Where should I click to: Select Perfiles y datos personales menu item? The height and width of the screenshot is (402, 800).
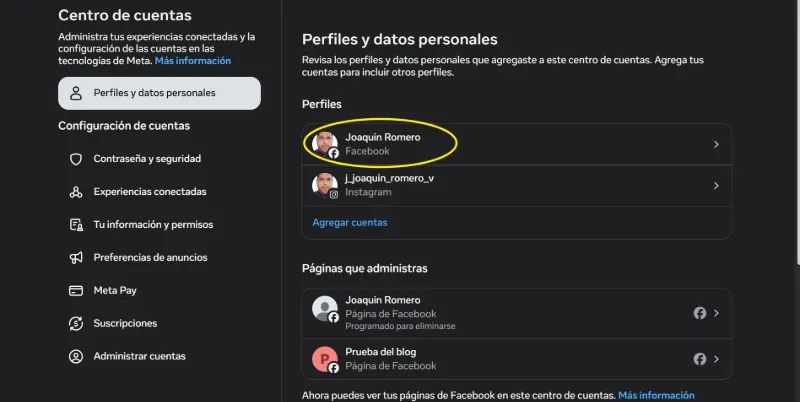point(159,93)
